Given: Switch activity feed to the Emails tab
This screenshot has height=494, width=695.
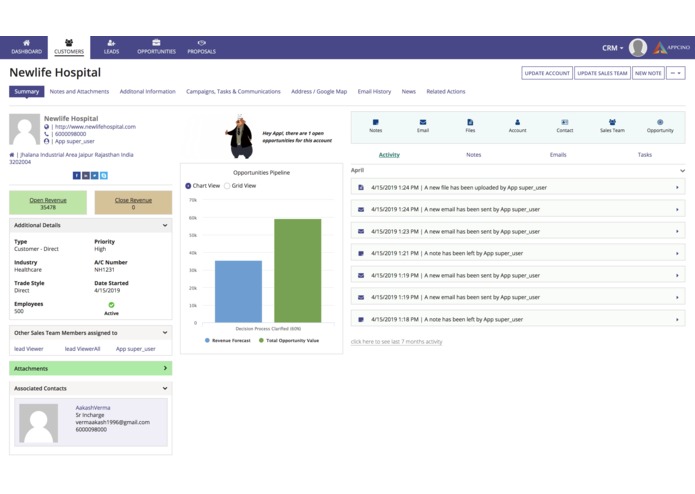Looking at the screenshot, I should pyautogui.click(x=558, y=155).
